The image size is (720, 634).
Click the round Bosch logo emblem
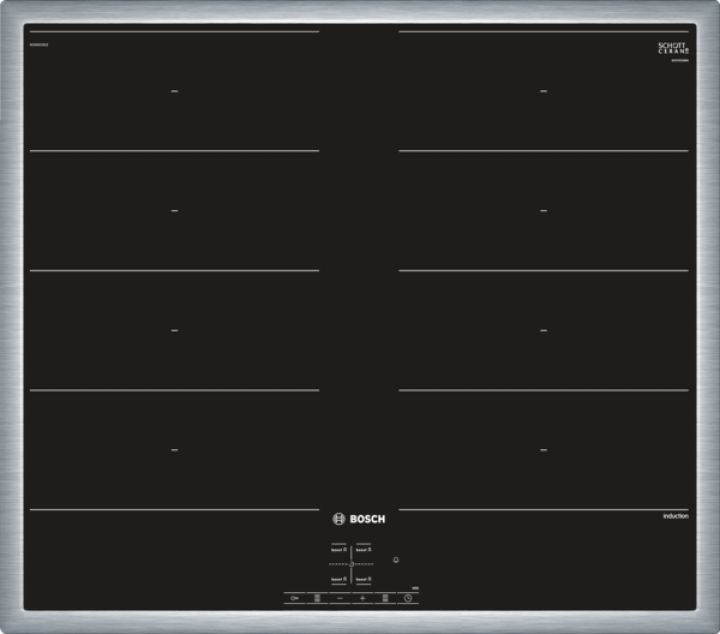click(x=338, y=519)
